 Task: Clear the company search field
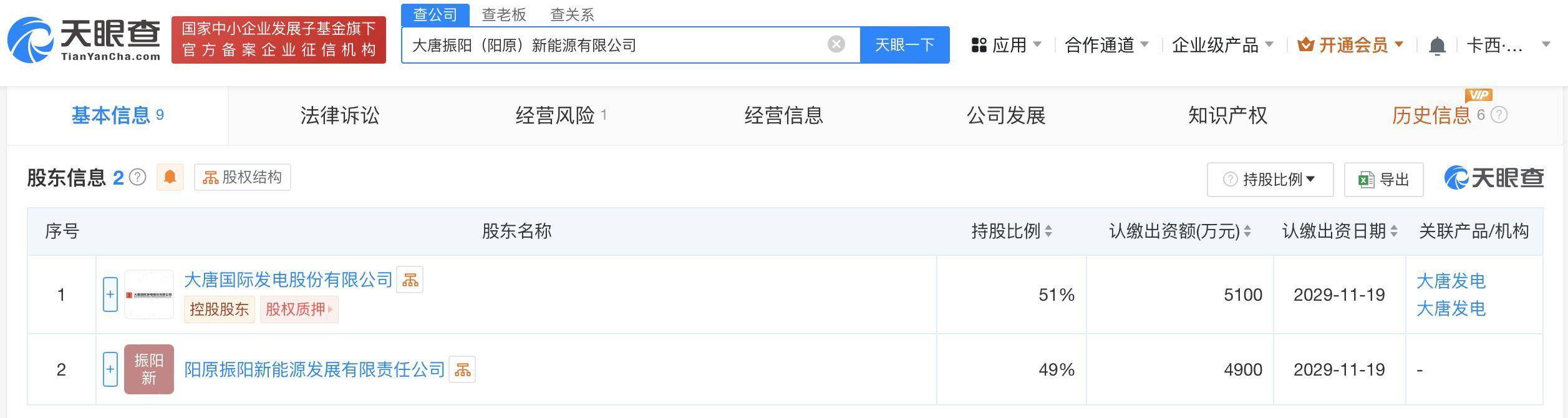tap(836, 44)
